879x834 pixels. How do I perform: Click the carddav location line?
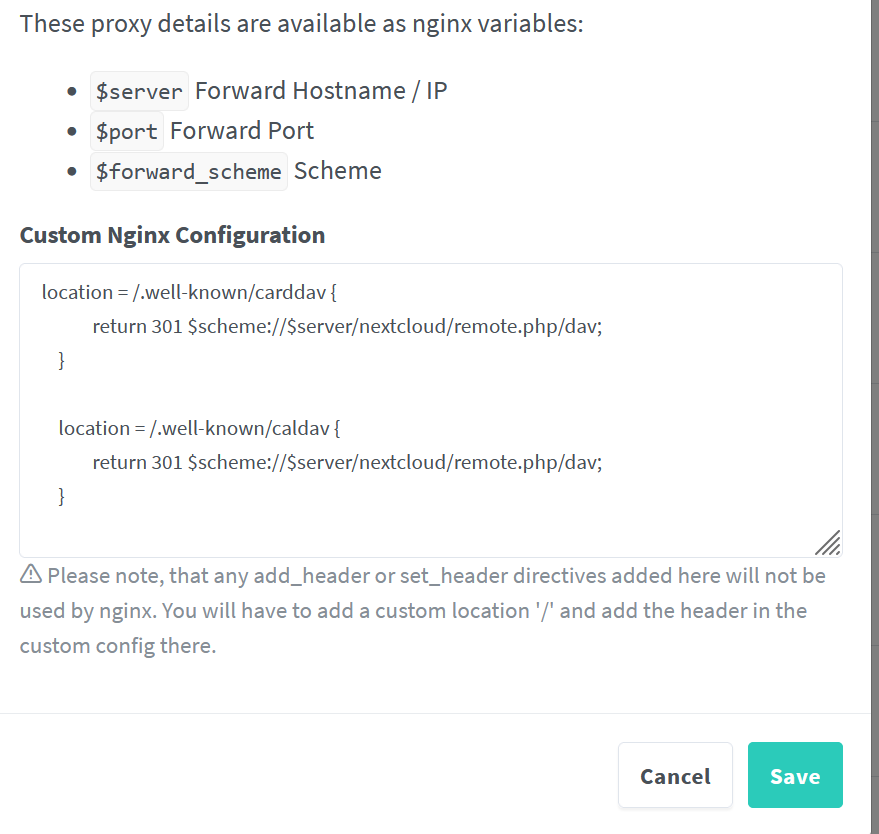tap(189, 293)
